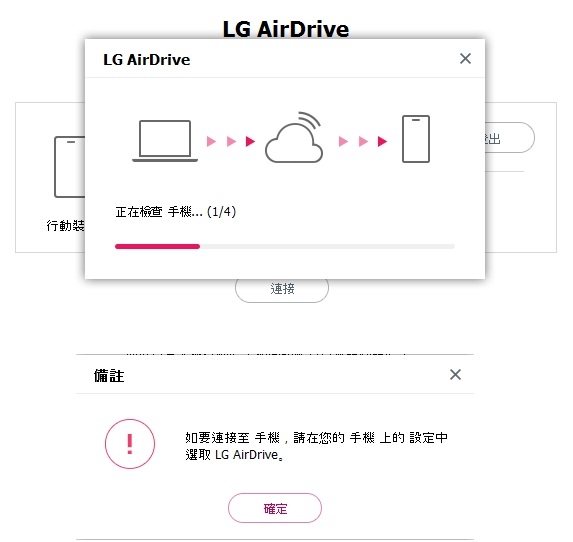573x542 pixels.
Task: Click the 正在檢查 手機 (1/4) status text
Action: click(175, 212)
